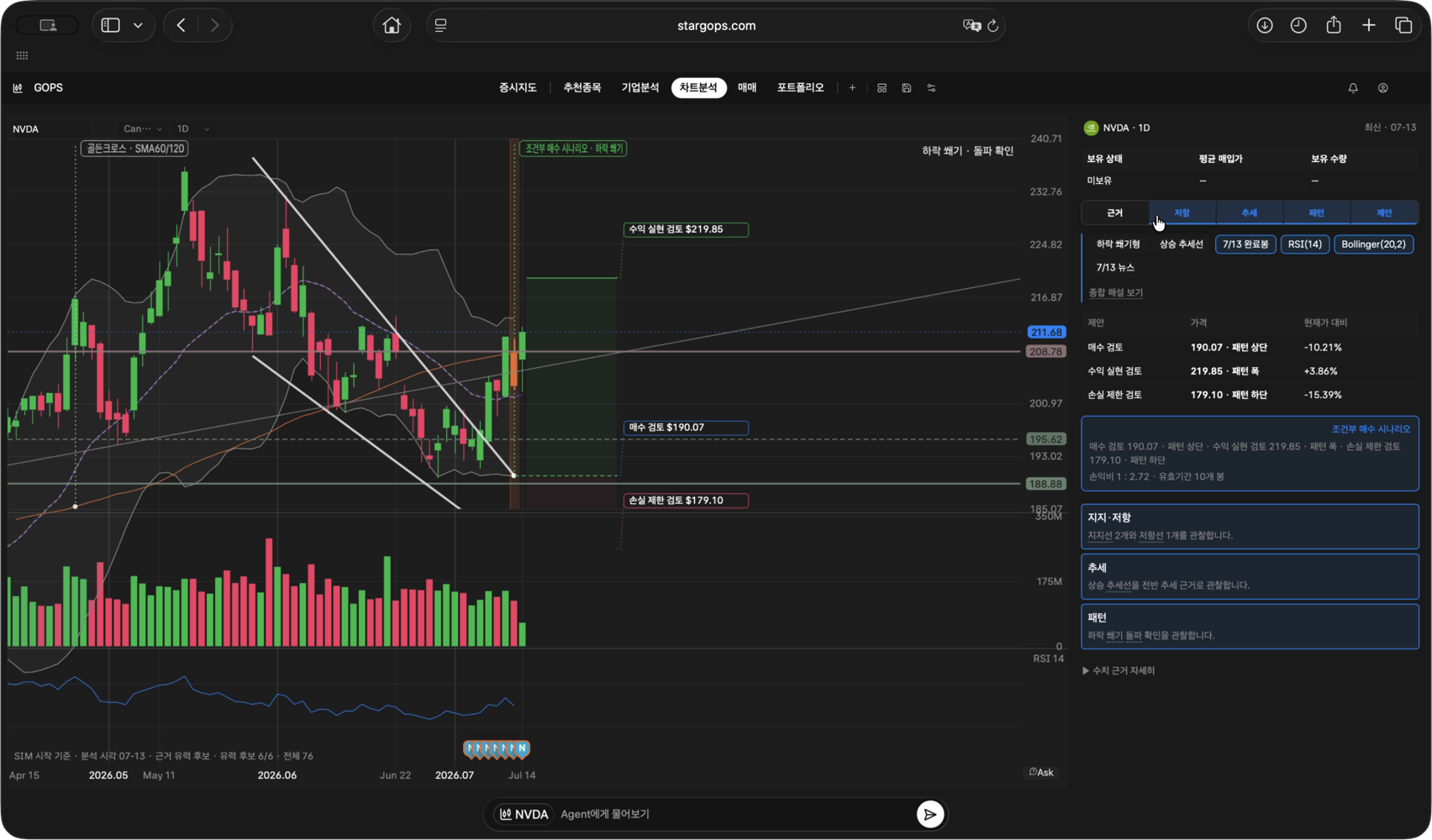
Task: Select the 패턴 segment tab
Action: (x=1317, y=213)
